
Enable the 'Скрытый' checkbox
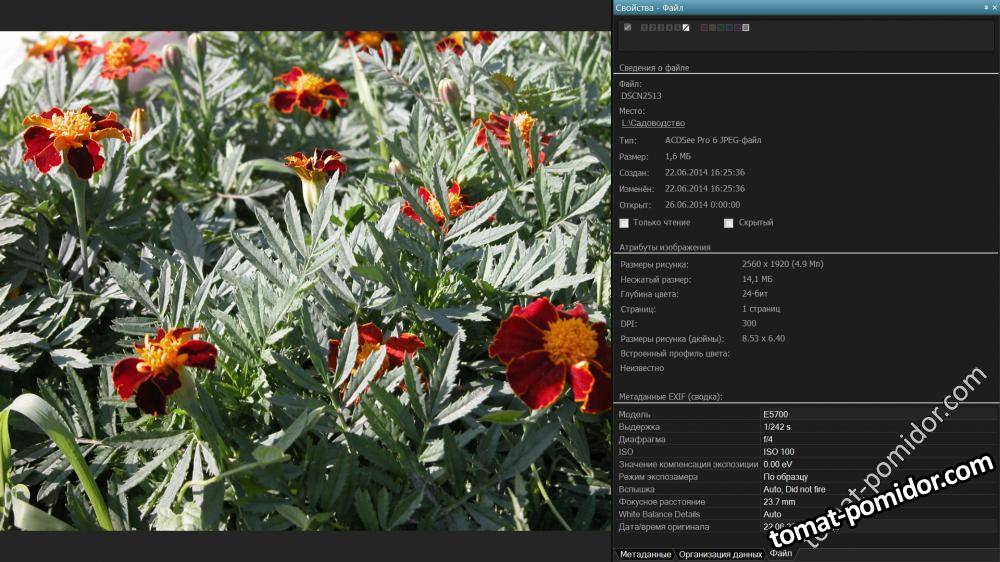pos(729,223)
